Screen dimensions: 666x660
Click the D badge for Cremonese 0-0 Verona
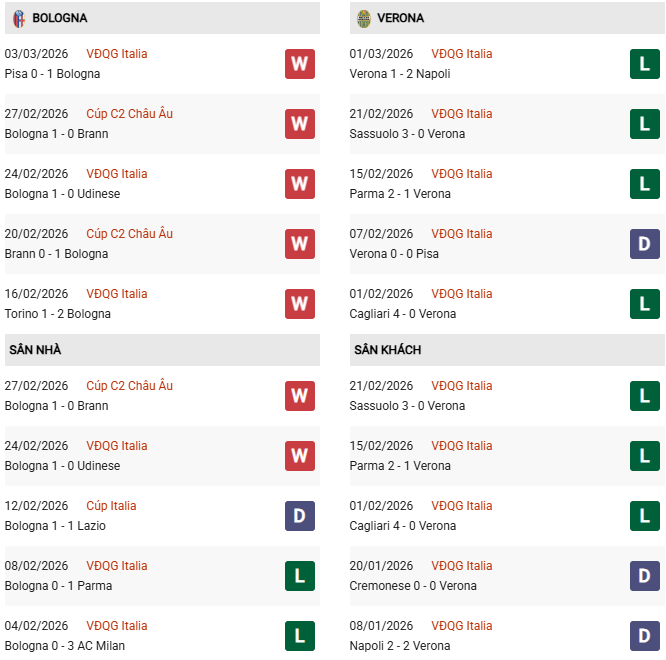point(645,576)
